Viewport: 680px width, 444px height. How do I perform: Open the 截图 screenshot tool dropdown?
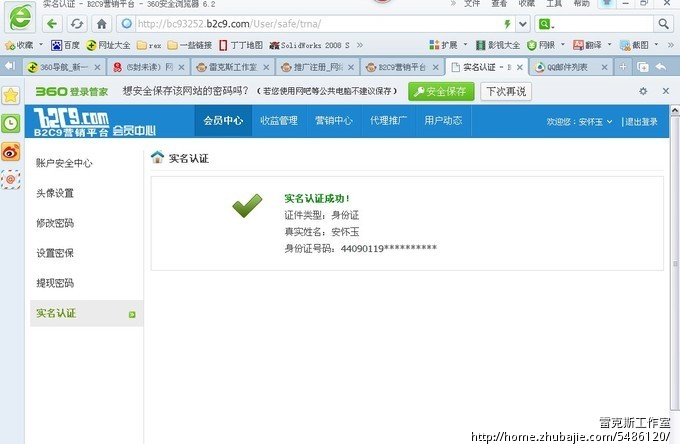639,45
